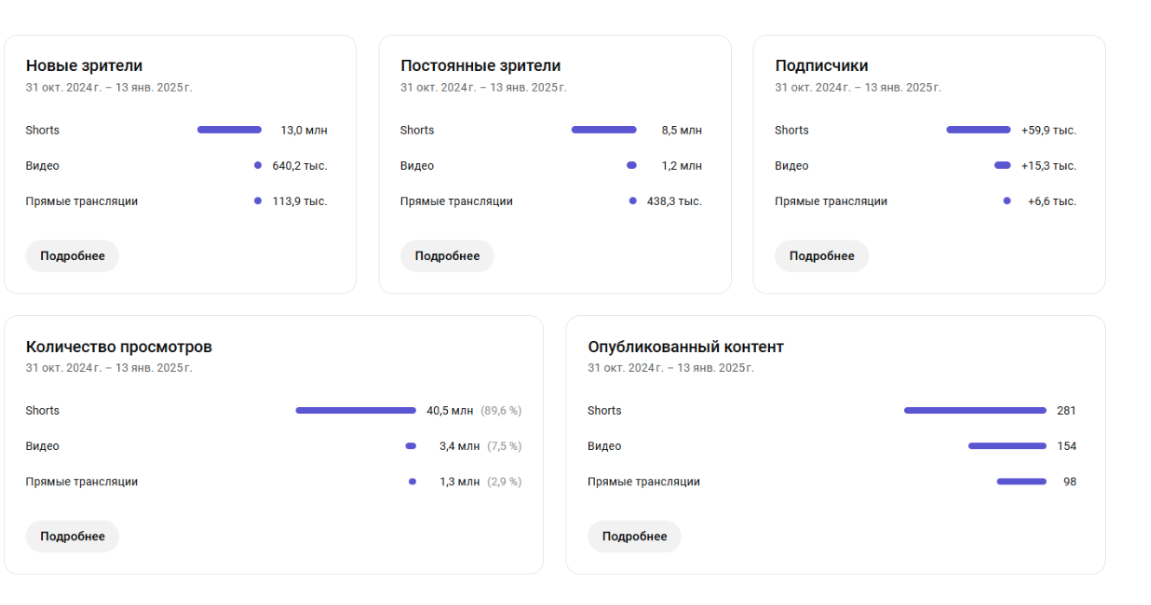This screenshot has width=1151, height=605.
Task: Click the +15,3 тыс. subscribers value
Action: (1048, 165)
